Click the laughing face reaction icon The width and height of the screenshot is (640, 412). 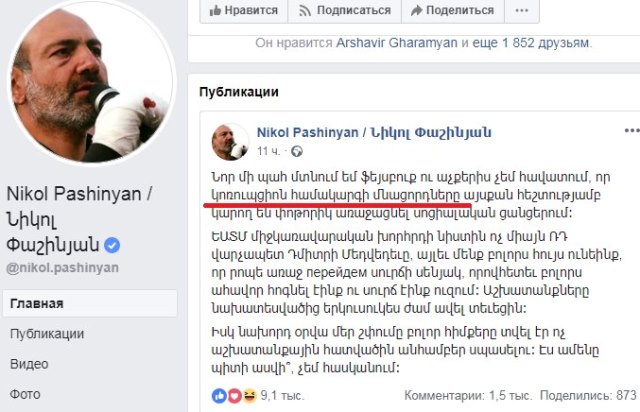point(249,396)
